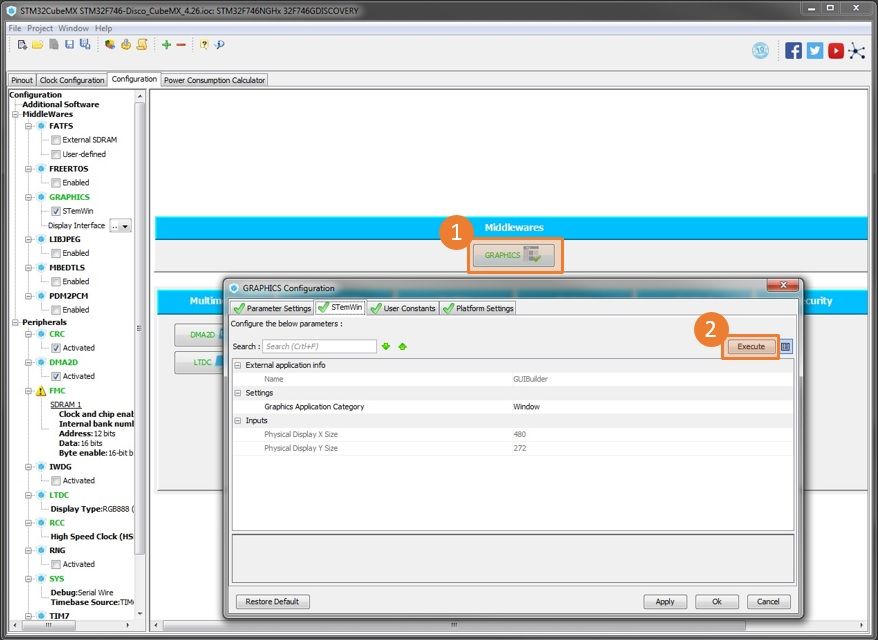Viewport: 878px width, 640px height.
Task: Click the search updates magnifier icon
Action: point(220,45)
